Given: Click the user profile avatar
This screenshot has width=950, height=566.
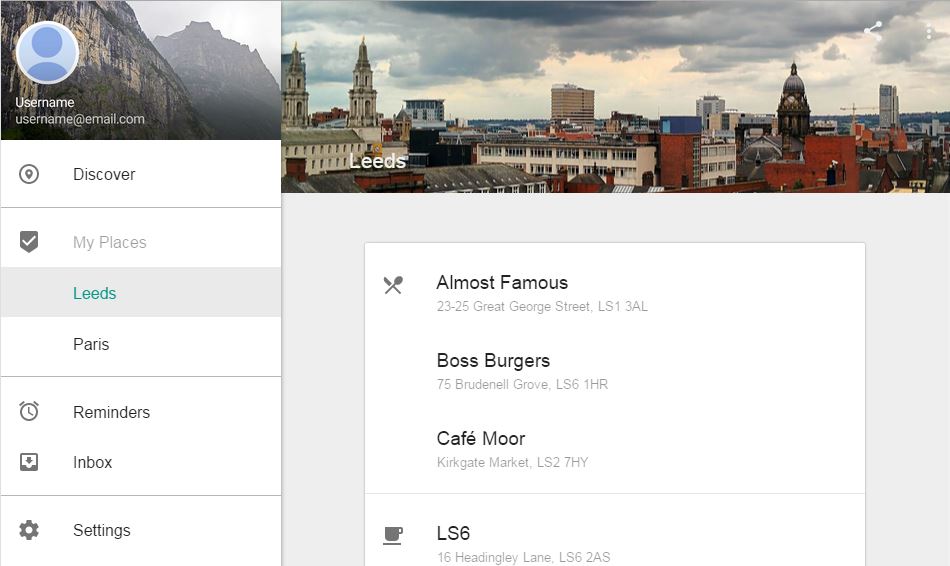Looking at the screenshot, I should (x=47, y=52).
